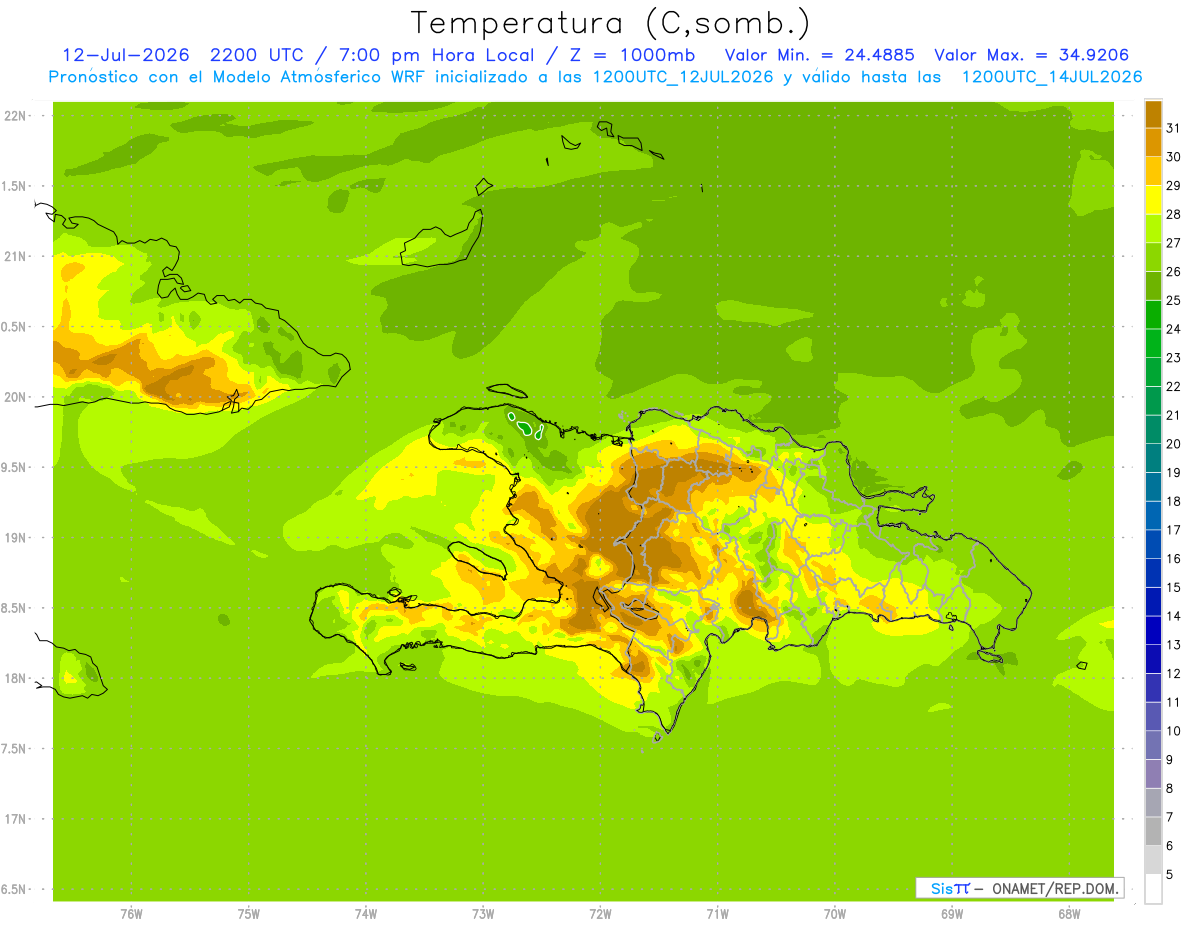1200x927 pixels.
Task: Click the 74W longitude axis label
Action: (x=366, y=914)
